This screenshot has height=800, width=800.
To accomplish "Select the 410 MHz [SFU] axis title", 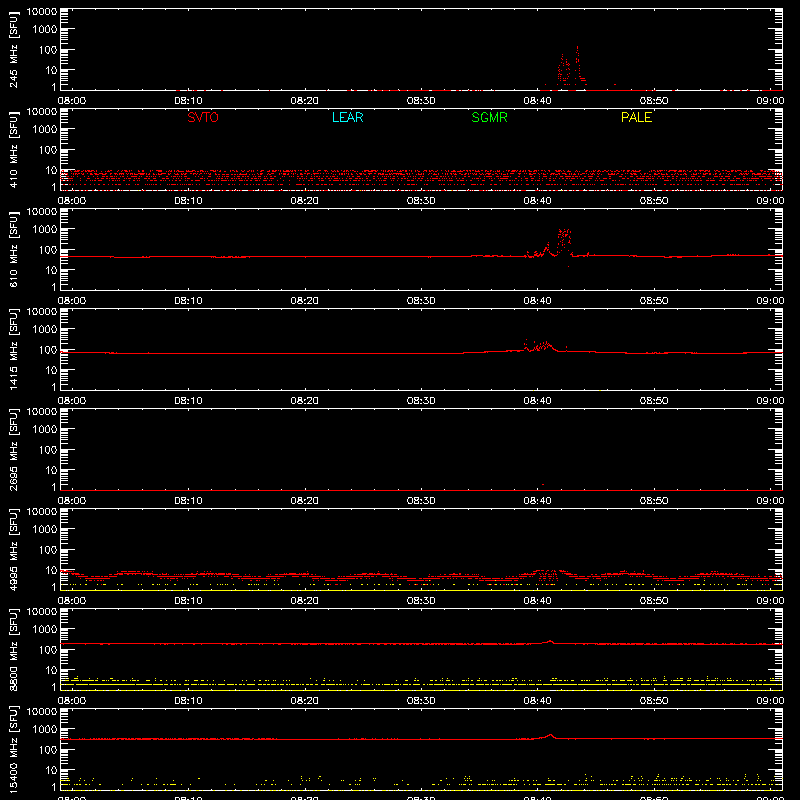I will 13,149.
